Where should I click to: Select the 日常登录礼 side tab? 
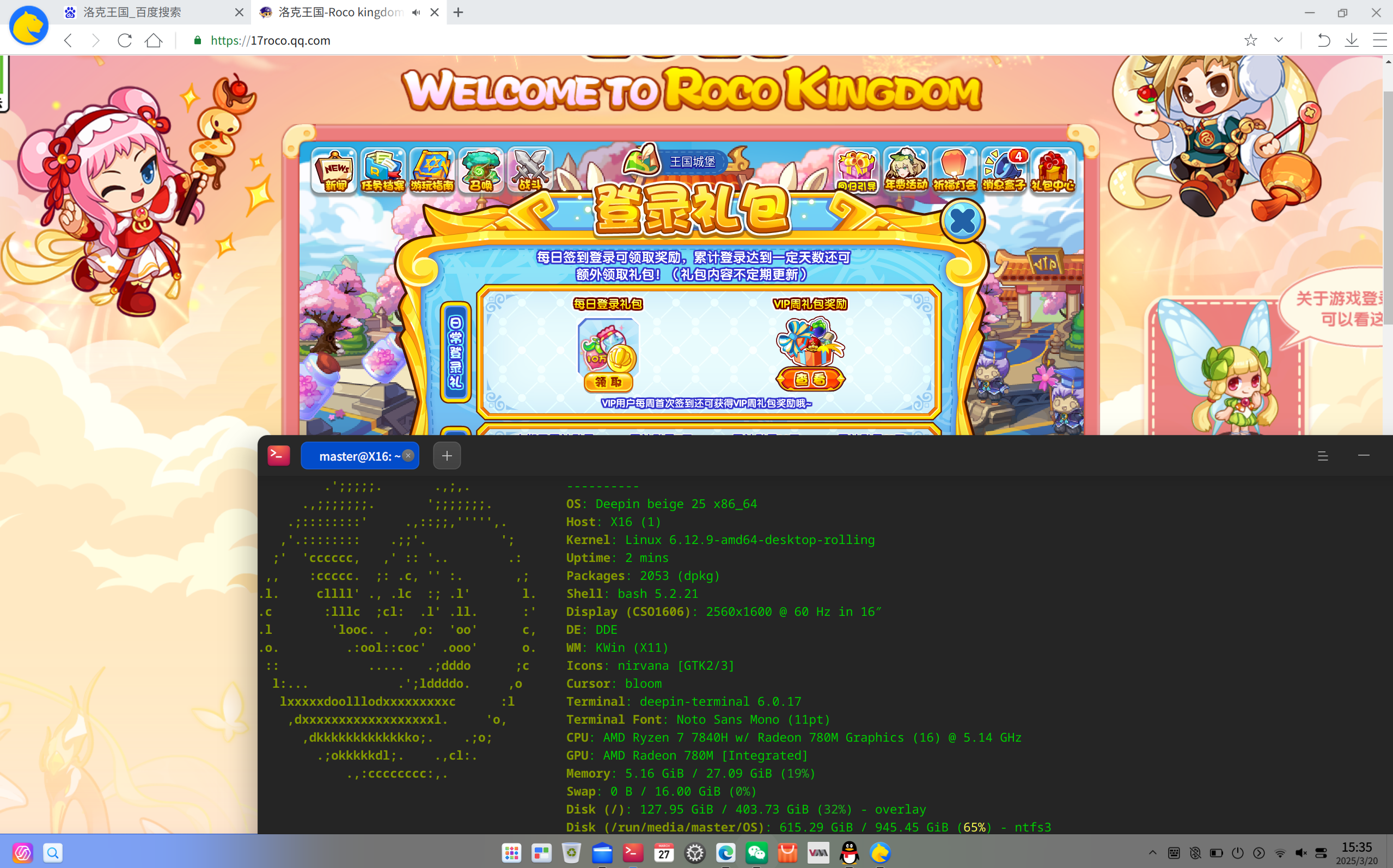pyautogui.click(x=456, y=352)
